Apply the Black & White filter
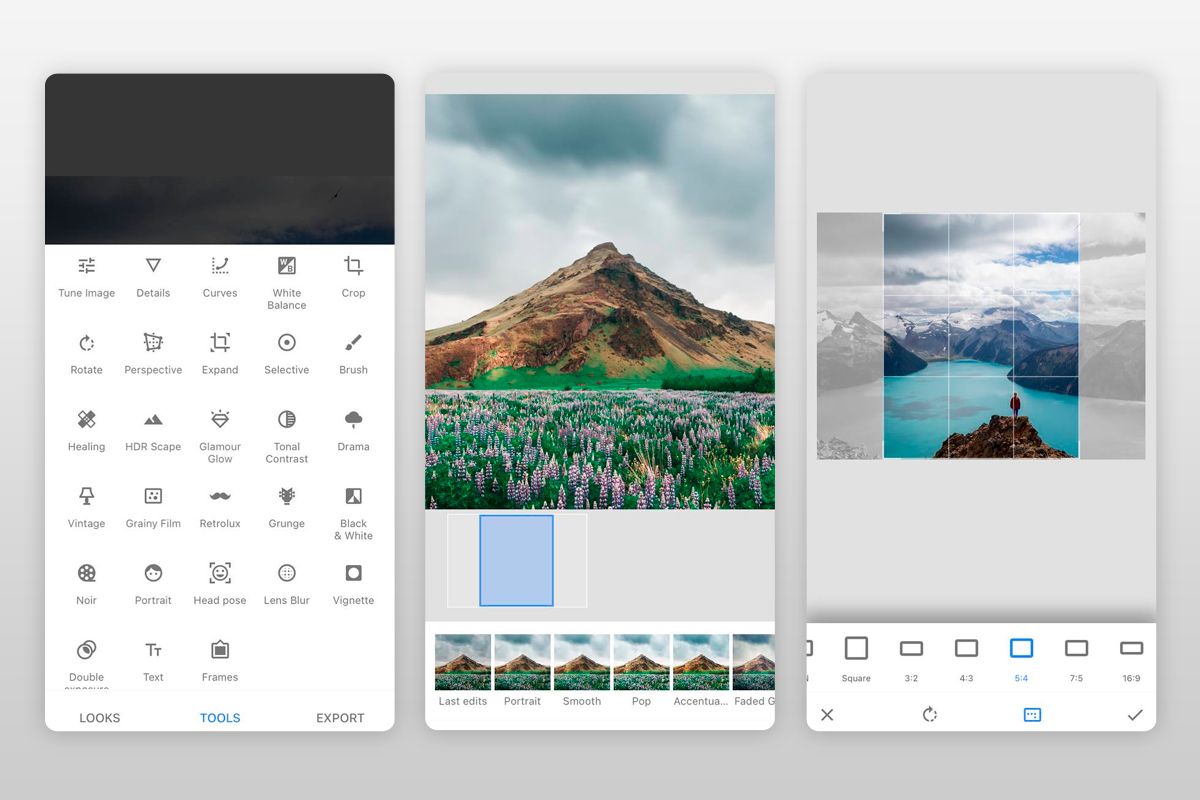This screenshot has height=800, width=1200. pos(353,508)
